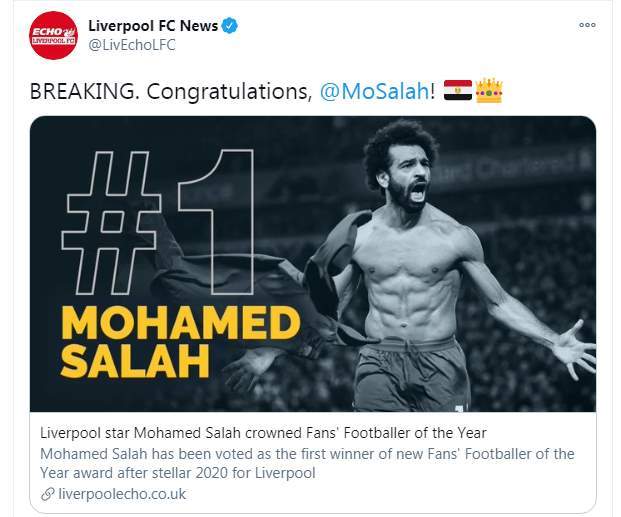This screenshot has height=517, width=621.
Task: Click the Egypt flag emoji
Action: click(457, 92)
